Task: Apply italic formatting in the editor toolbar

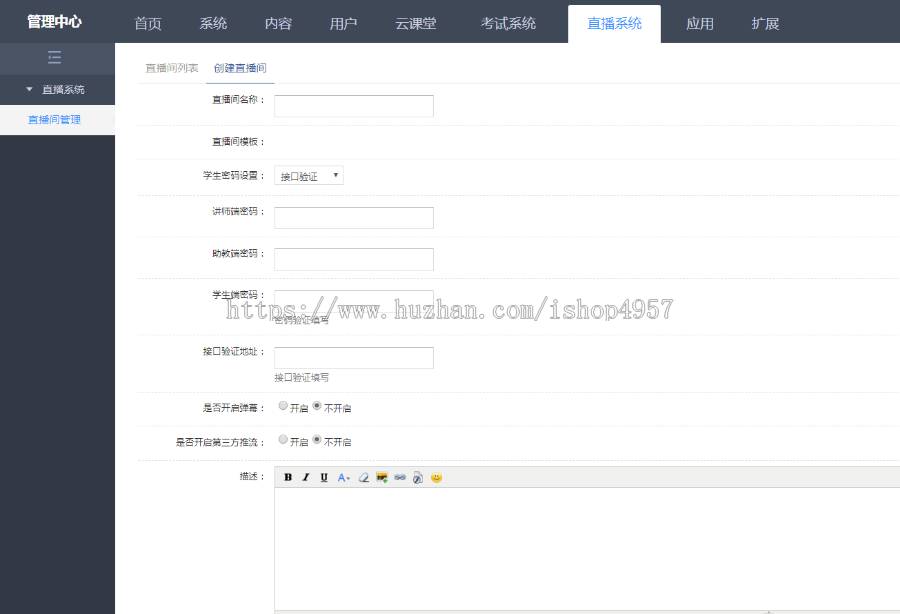Action: pos(306,477)
